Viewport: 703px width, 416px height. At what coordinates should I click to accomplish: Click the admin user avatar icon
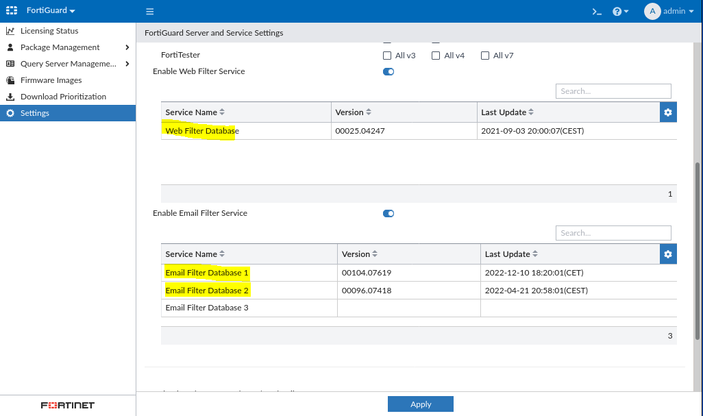click(x=653, y=11)
